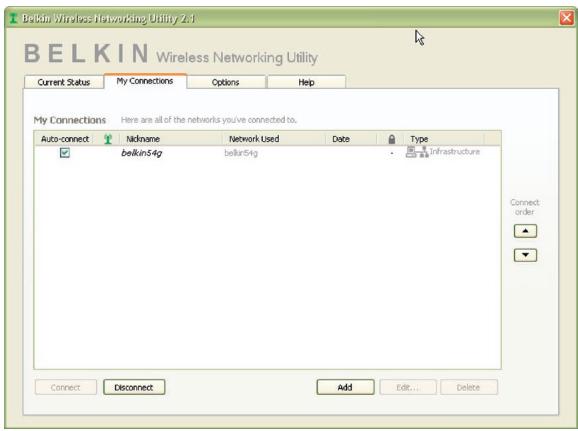
Task: Click the greyed-out Connect button
Action: pos(66,387)
